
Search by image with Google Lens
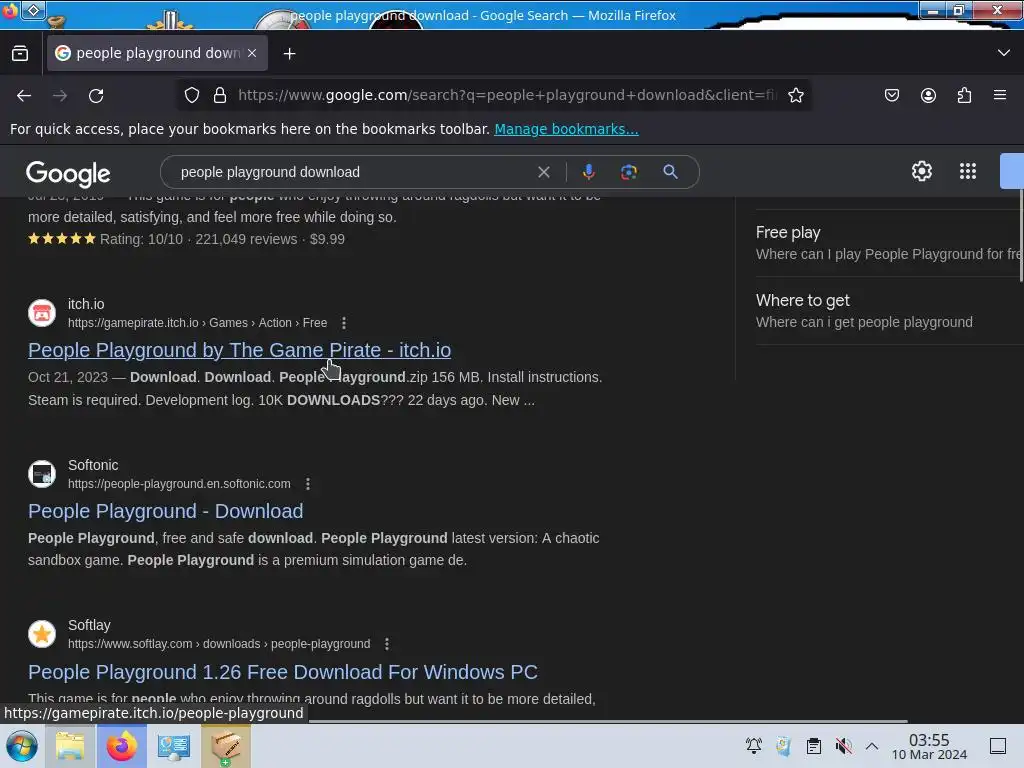coord(629,172)
